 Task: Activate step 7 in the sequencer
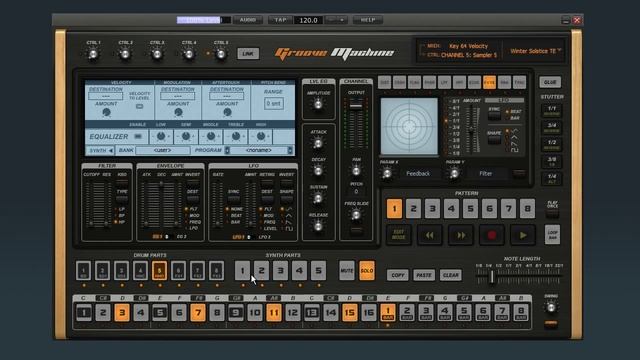pos(198,313)
